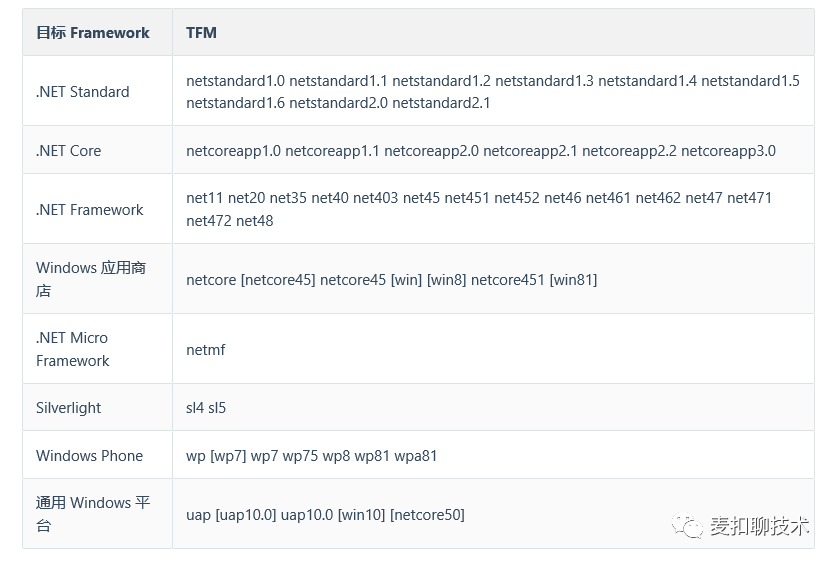
Task: Click the netcoreapp3.0 moniker
Action: coord(728,151)
